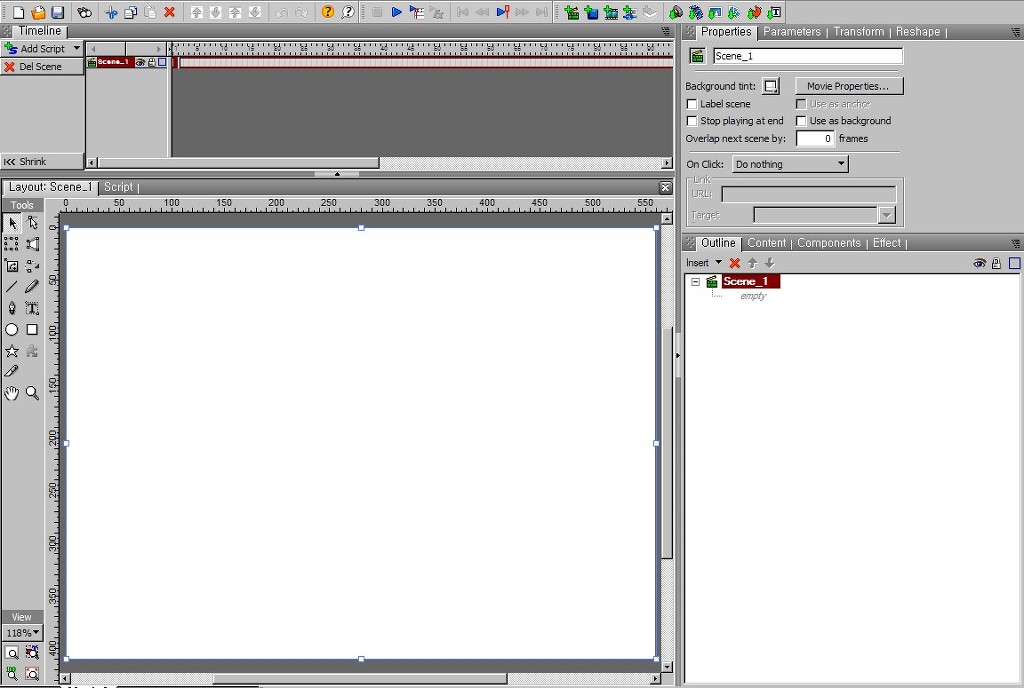The width and height of the screenshot is (1024, 688).
Task: Delete selected outline item with red X
Action: (x=735, y=263)
